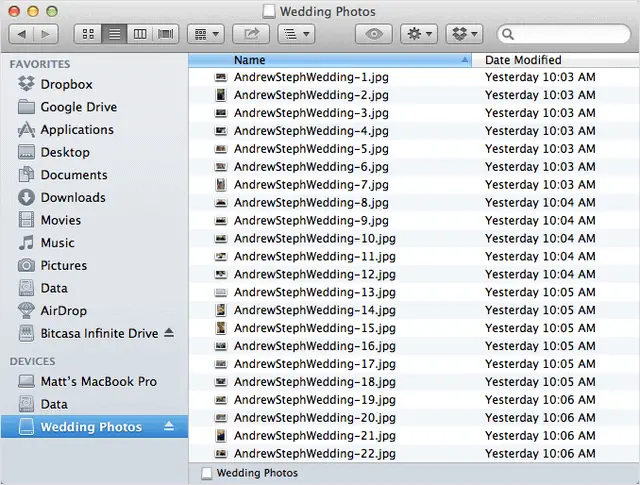Image resolution: width=640 pixels, height=485 pixels.
Task: Select AndrewStephWedding-5.jpg
Action: [x=414, y=149]
